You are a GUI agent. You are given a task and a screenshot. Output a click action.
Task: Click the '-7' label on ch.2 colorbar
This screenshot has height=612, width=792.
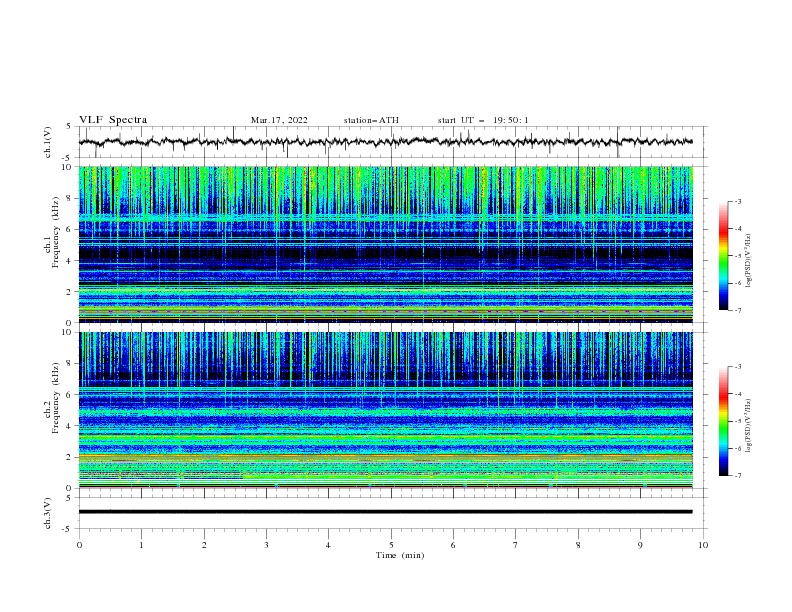pos(737,475)
